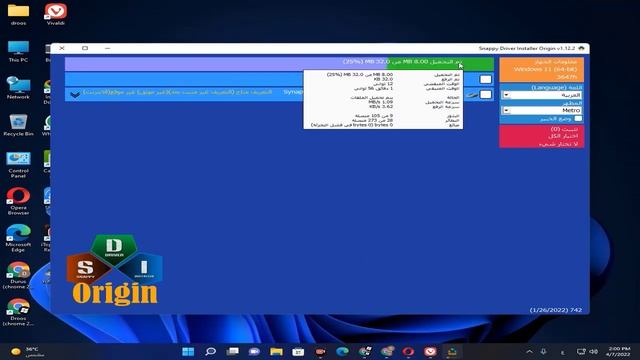Open Task View from the taskbar

[233, 351]
